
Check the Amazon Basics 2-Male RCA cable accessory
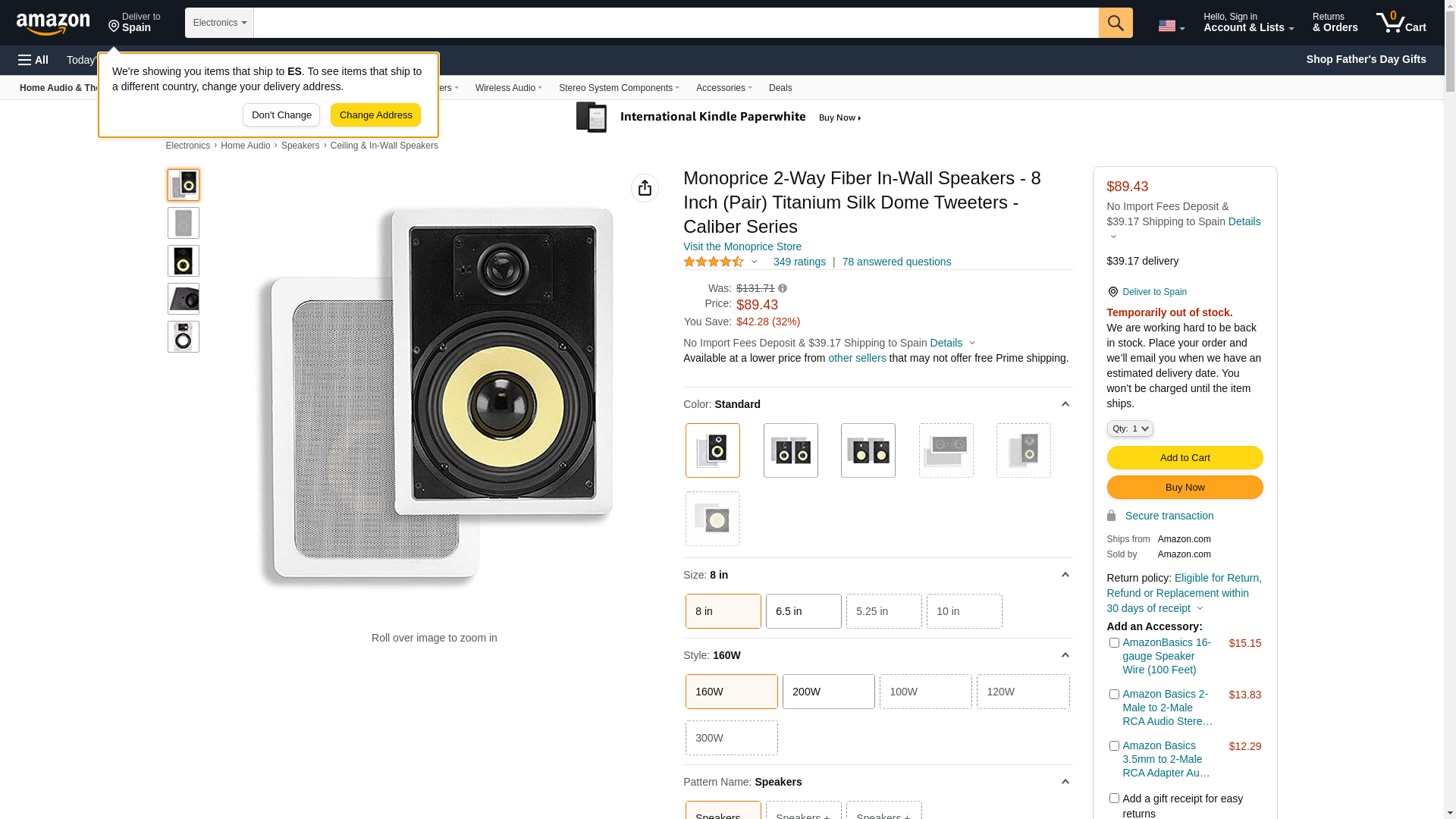point(1114,695)
